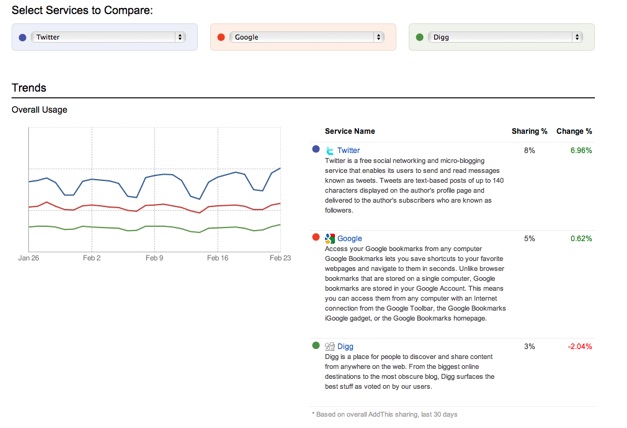Open the Google service link
Screen dimensions: 627x428
coord(349,239)
